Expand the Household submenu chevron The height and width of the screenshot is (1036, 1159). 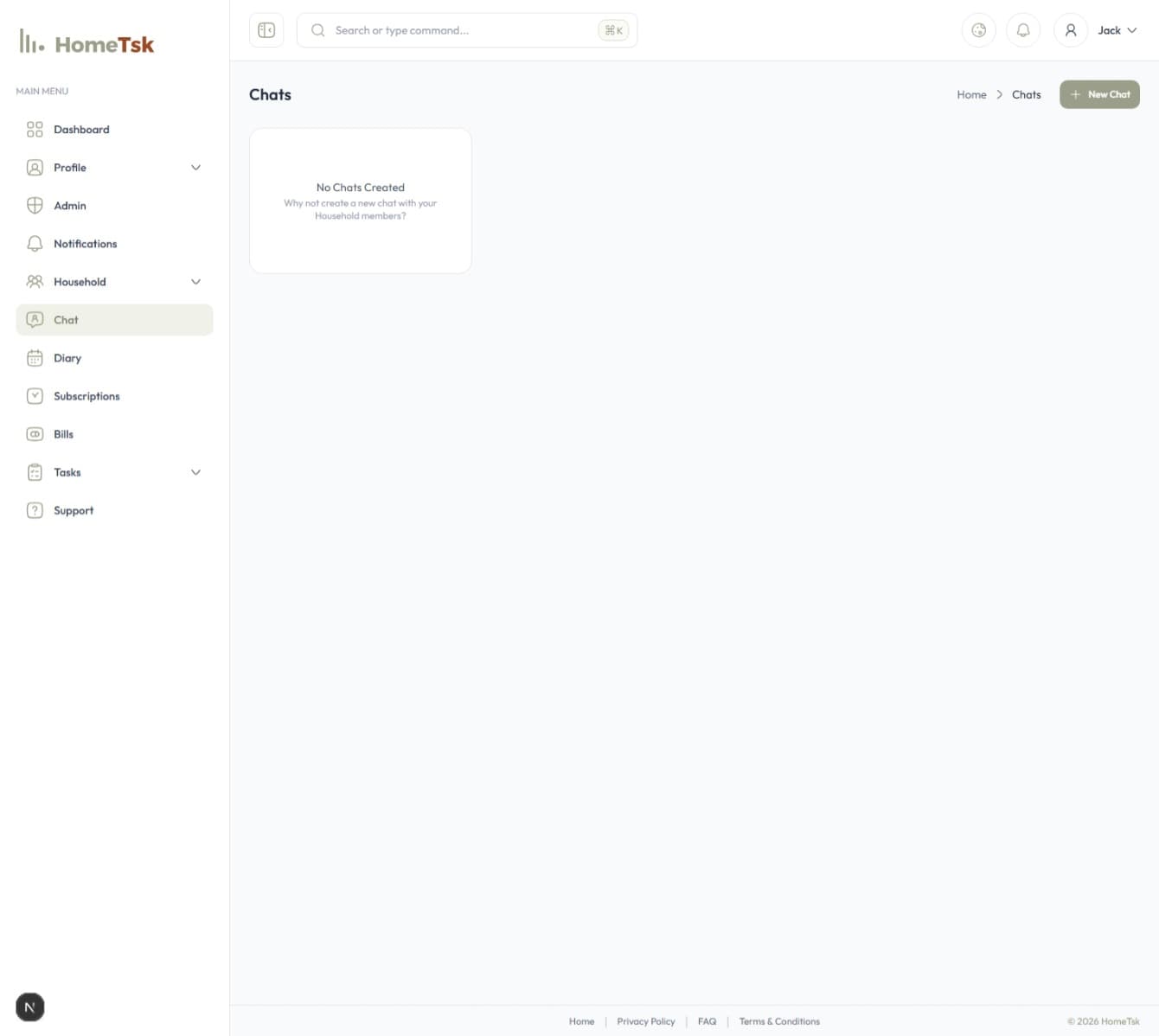(195, 282)
